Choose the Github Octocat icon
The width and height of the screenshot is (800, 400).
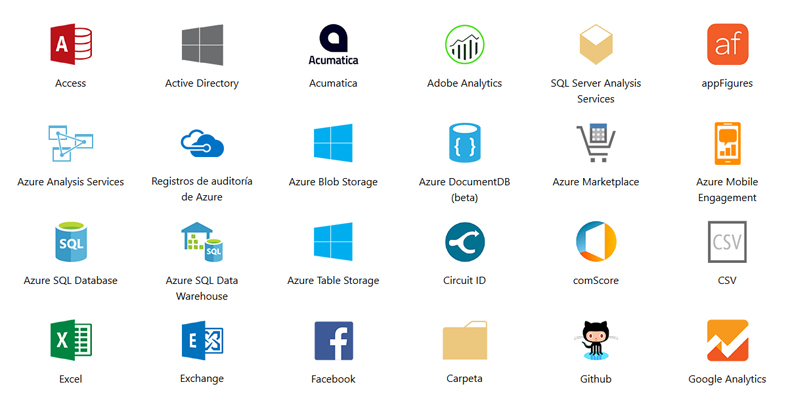coord(596,340)
